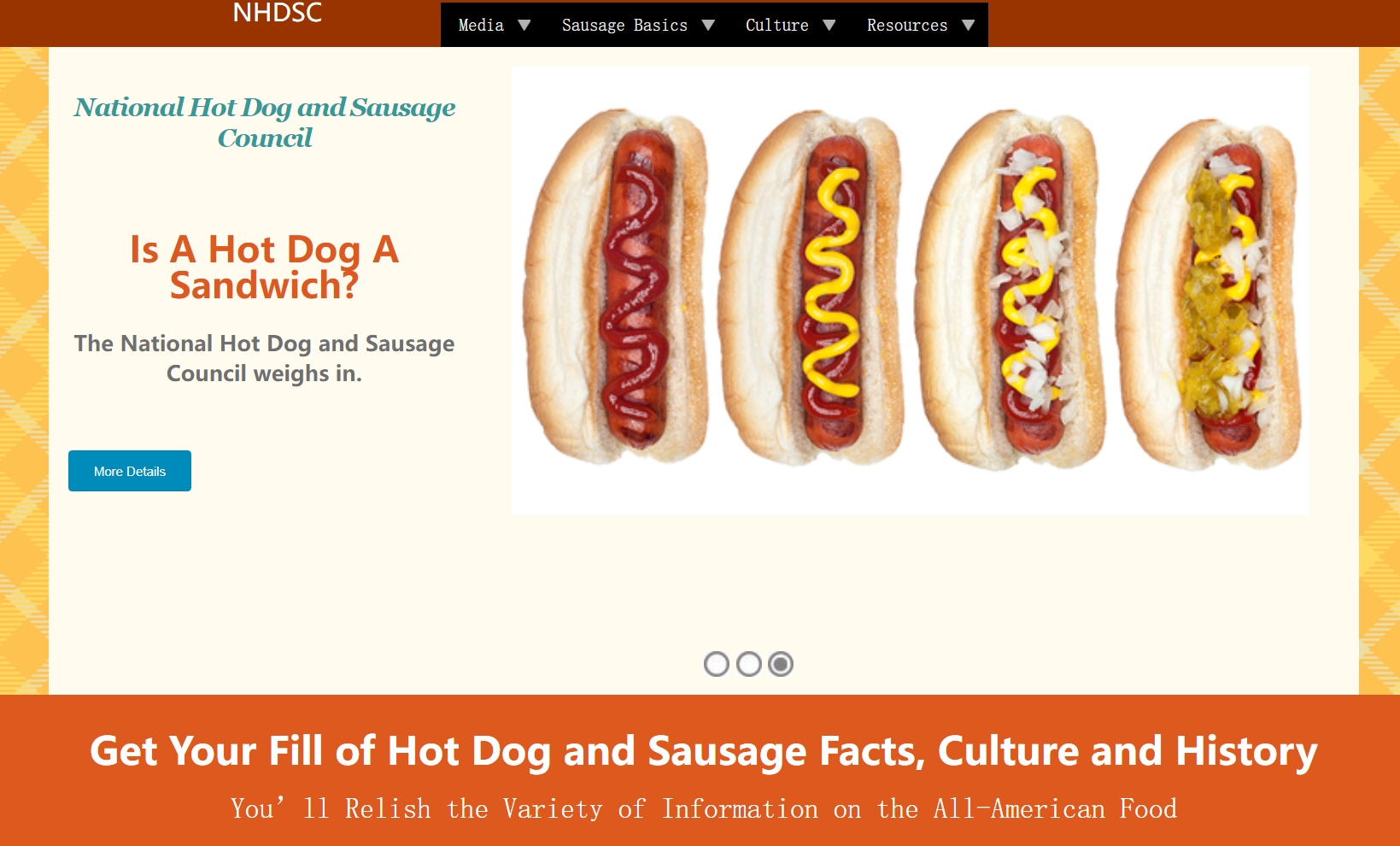Screen dimensions: 1400x846
Task: Open the Media menu
Action: coord(481,25)
